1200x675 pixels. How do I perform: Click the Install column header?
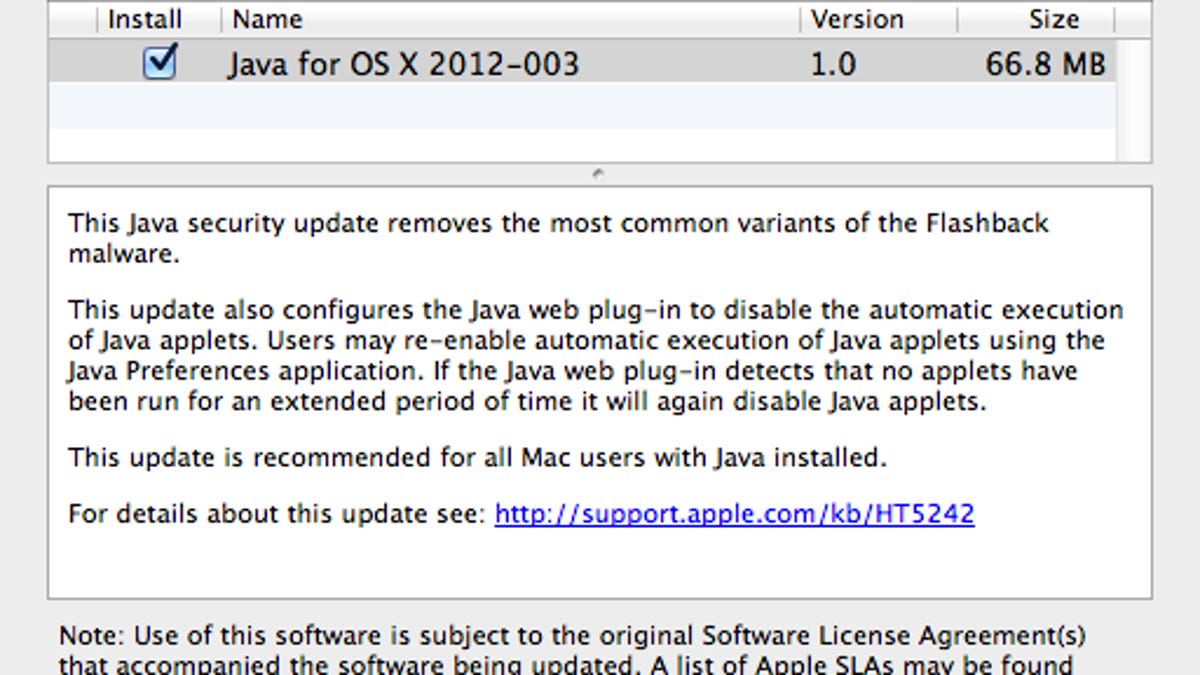(x=146, y=18)
